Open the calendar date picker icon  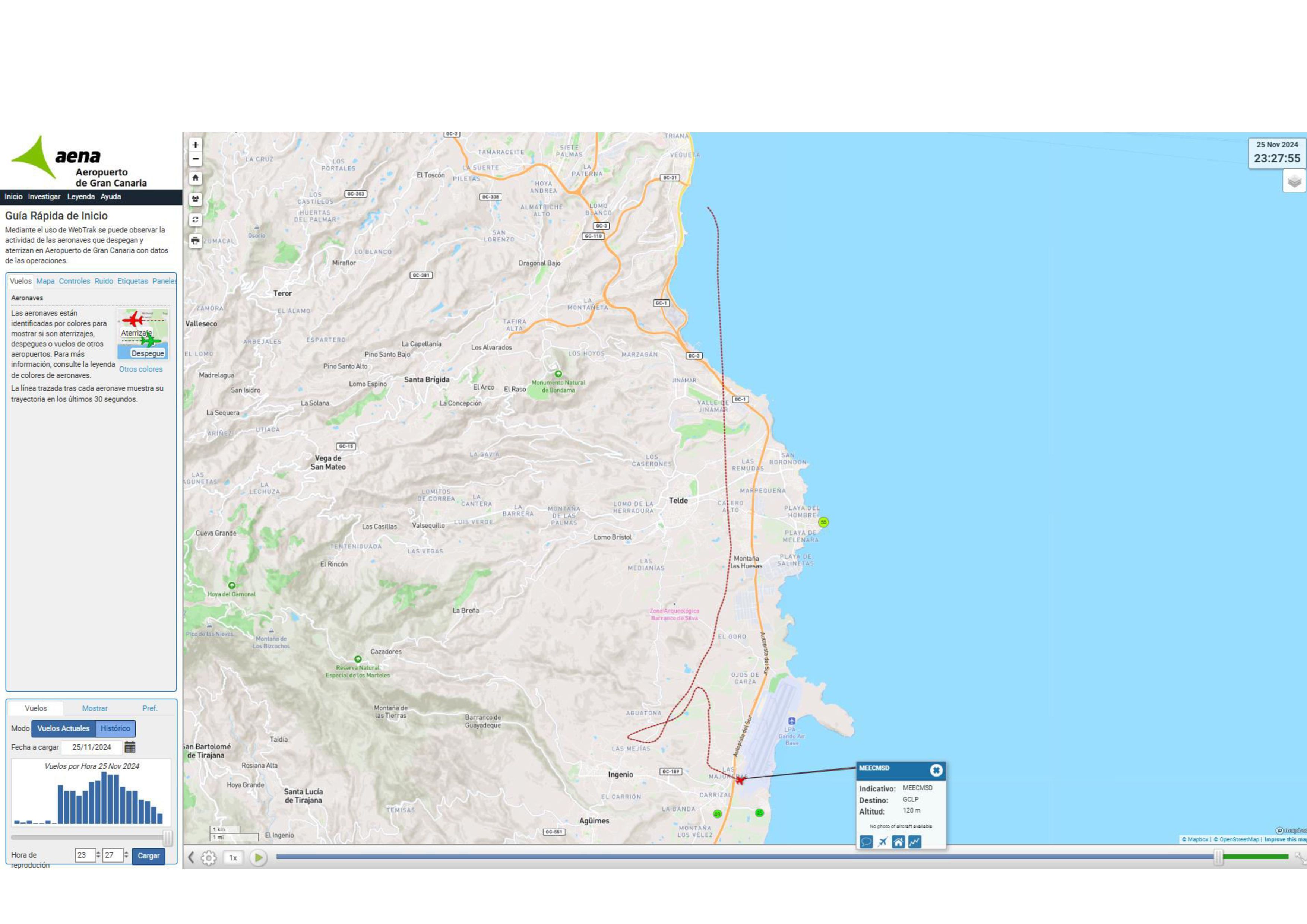(130, 747)
